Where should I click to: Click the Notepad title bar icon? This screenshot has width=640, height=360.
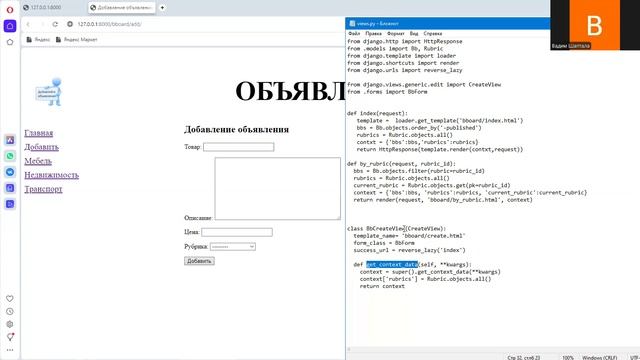[x=352, y=23]
